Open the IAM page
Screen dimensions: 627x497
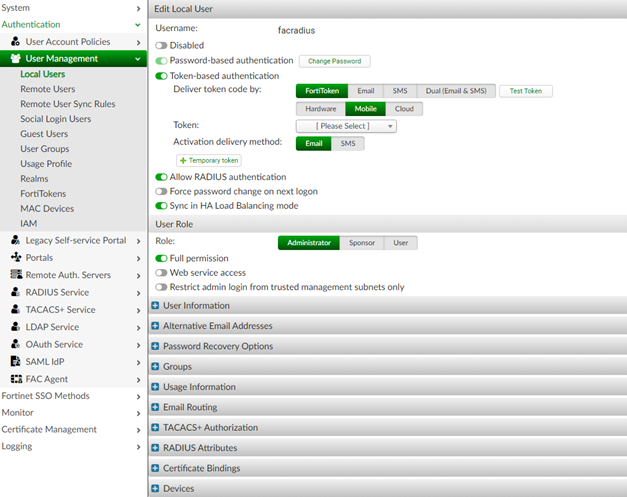(x=29, y=224)
